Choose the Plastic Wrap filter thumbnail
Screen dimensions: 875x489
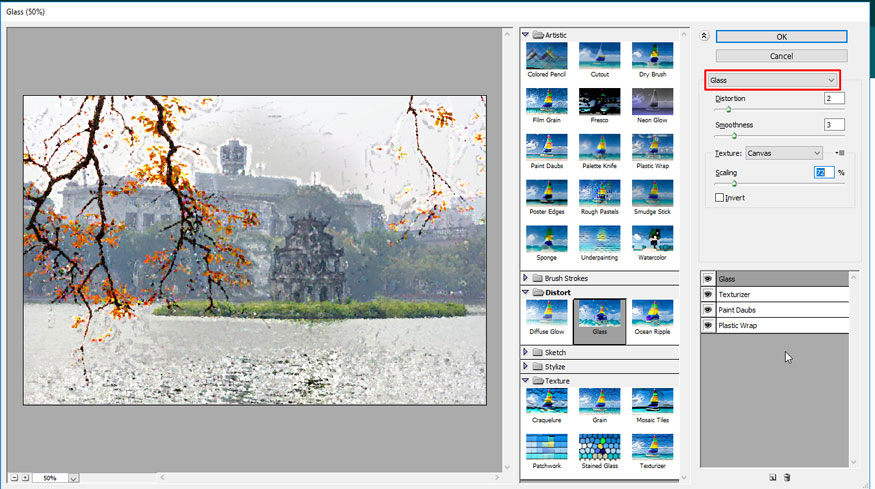pos(652,147)
